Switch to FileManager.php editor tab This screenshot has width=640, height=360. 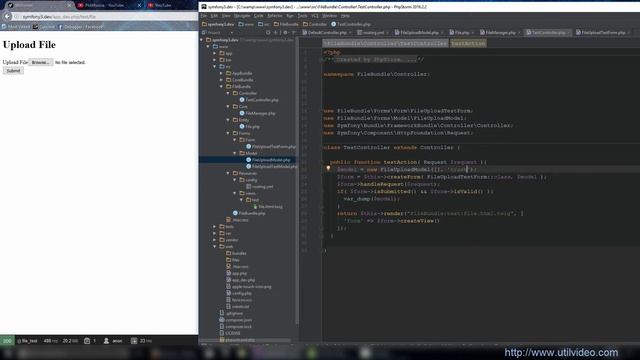pyautogui.click(x=500, y=32)
